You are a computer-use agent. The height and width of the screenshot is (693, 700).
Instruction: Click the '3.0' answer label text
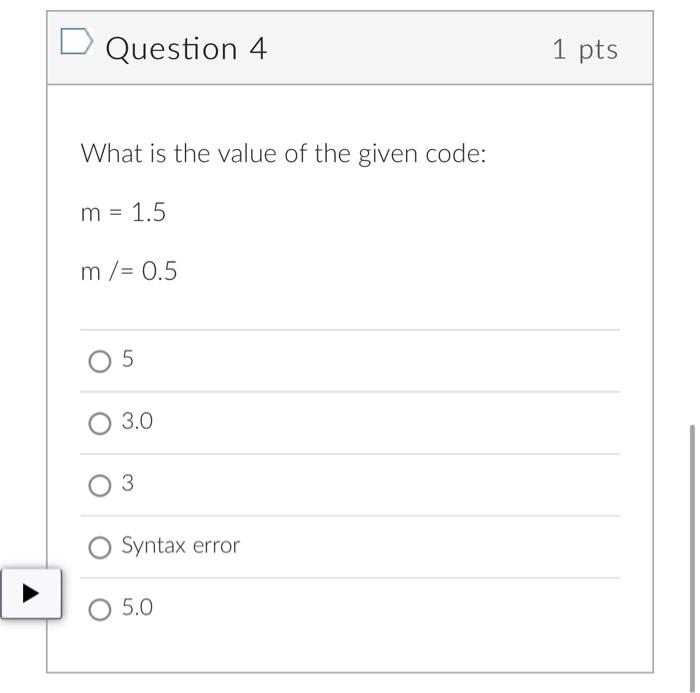pos(137,422)
